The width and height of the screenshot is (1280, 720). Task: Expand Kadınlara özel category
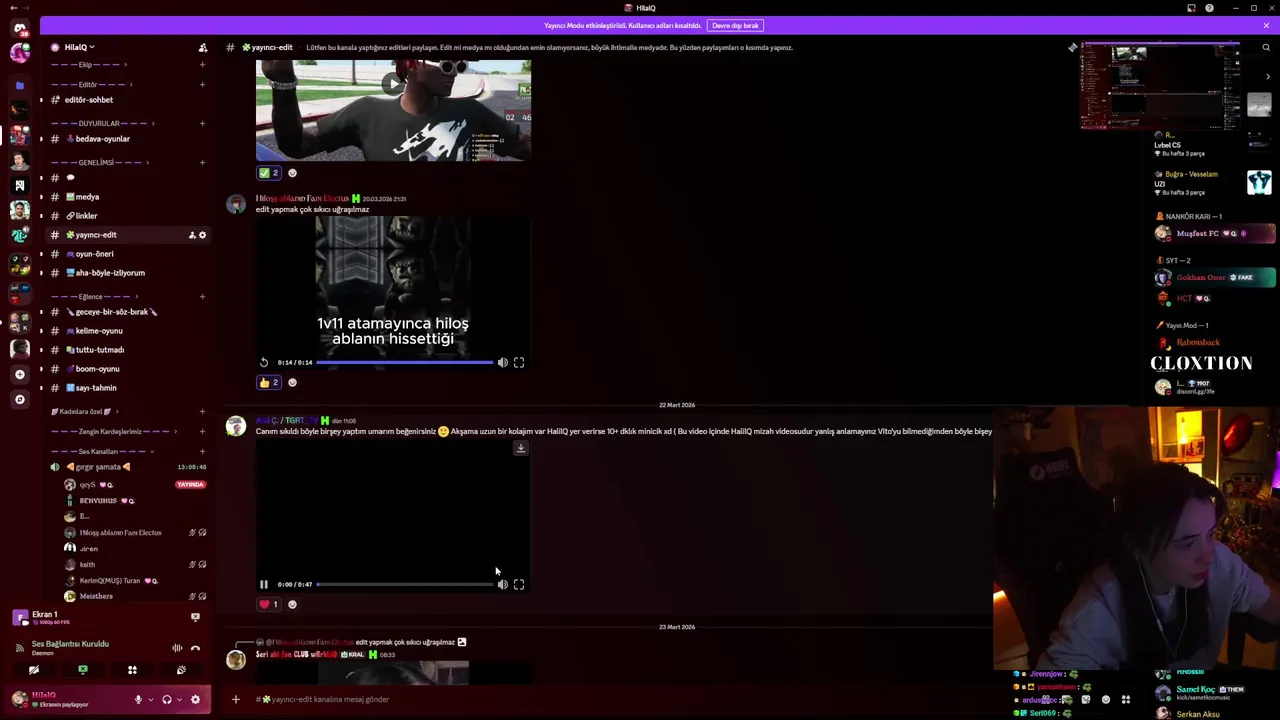point(82,412)
